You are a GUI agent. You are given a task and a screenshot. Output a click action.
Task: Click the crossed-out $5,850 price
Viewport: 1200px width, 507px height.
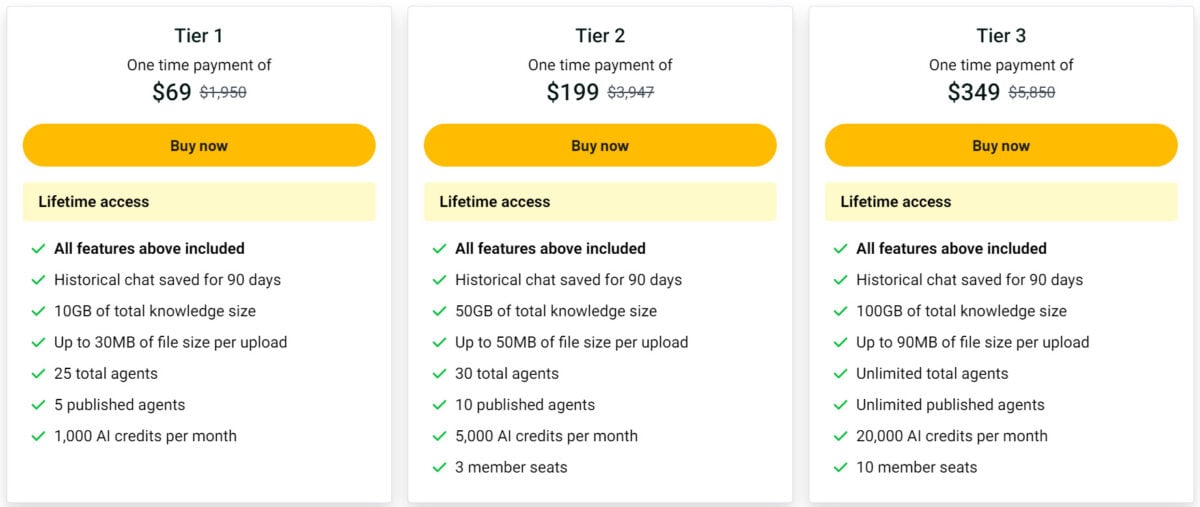[x=1031, y=92]
